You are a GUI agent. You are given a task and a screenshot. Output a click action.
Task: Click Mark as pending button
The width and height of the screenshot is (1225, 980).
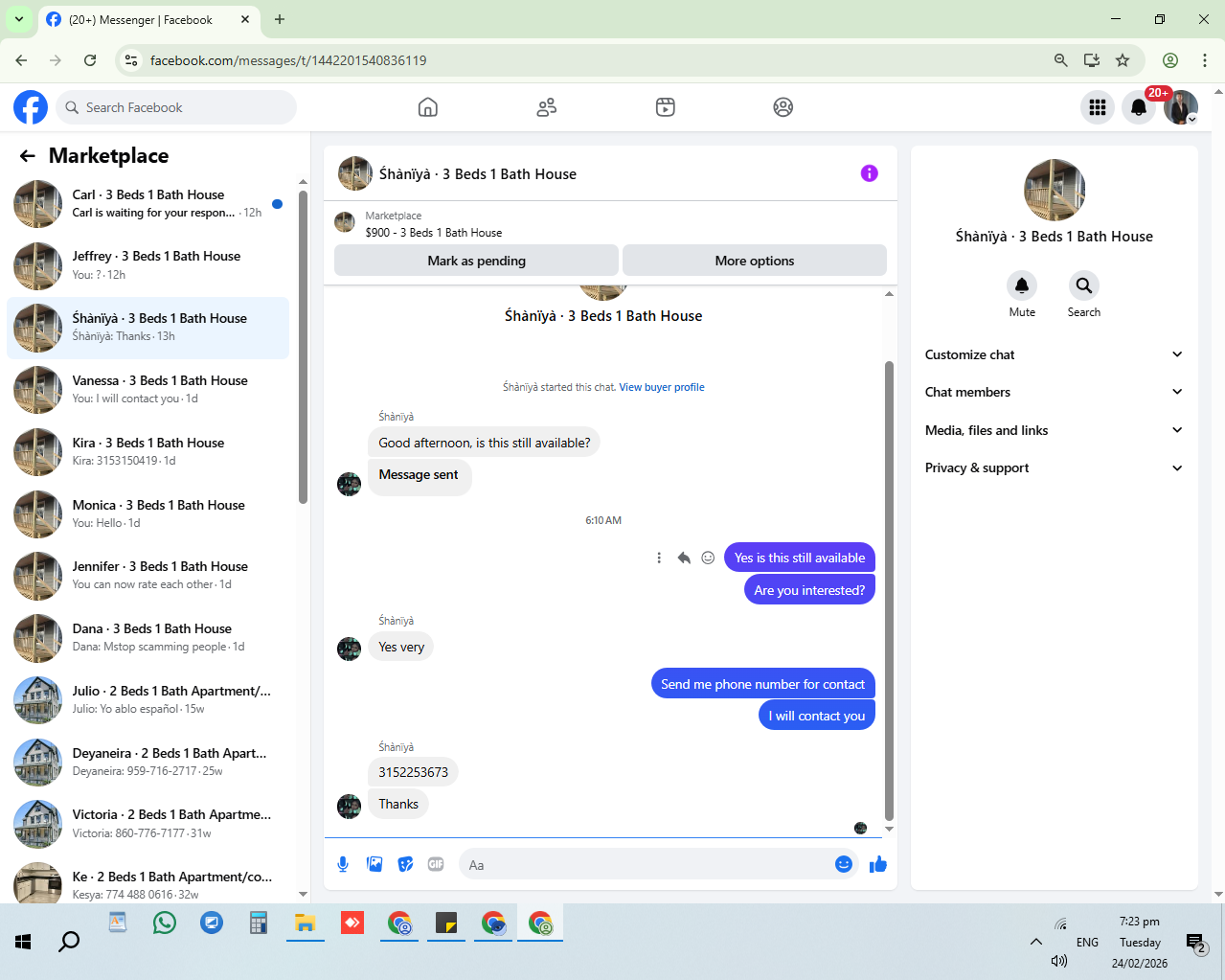[x=476, y=261]
